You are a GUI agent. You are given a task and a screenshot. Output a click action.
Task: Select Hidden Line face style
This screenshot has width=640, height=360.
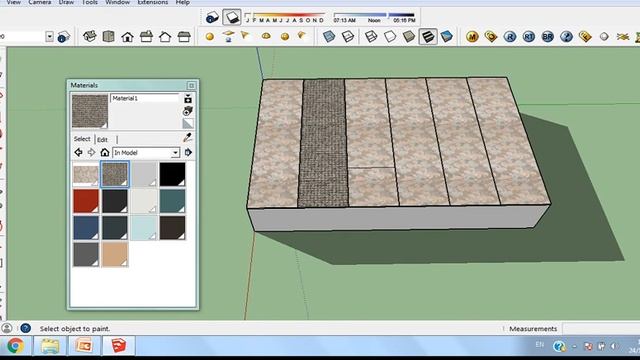pos(390,36)
